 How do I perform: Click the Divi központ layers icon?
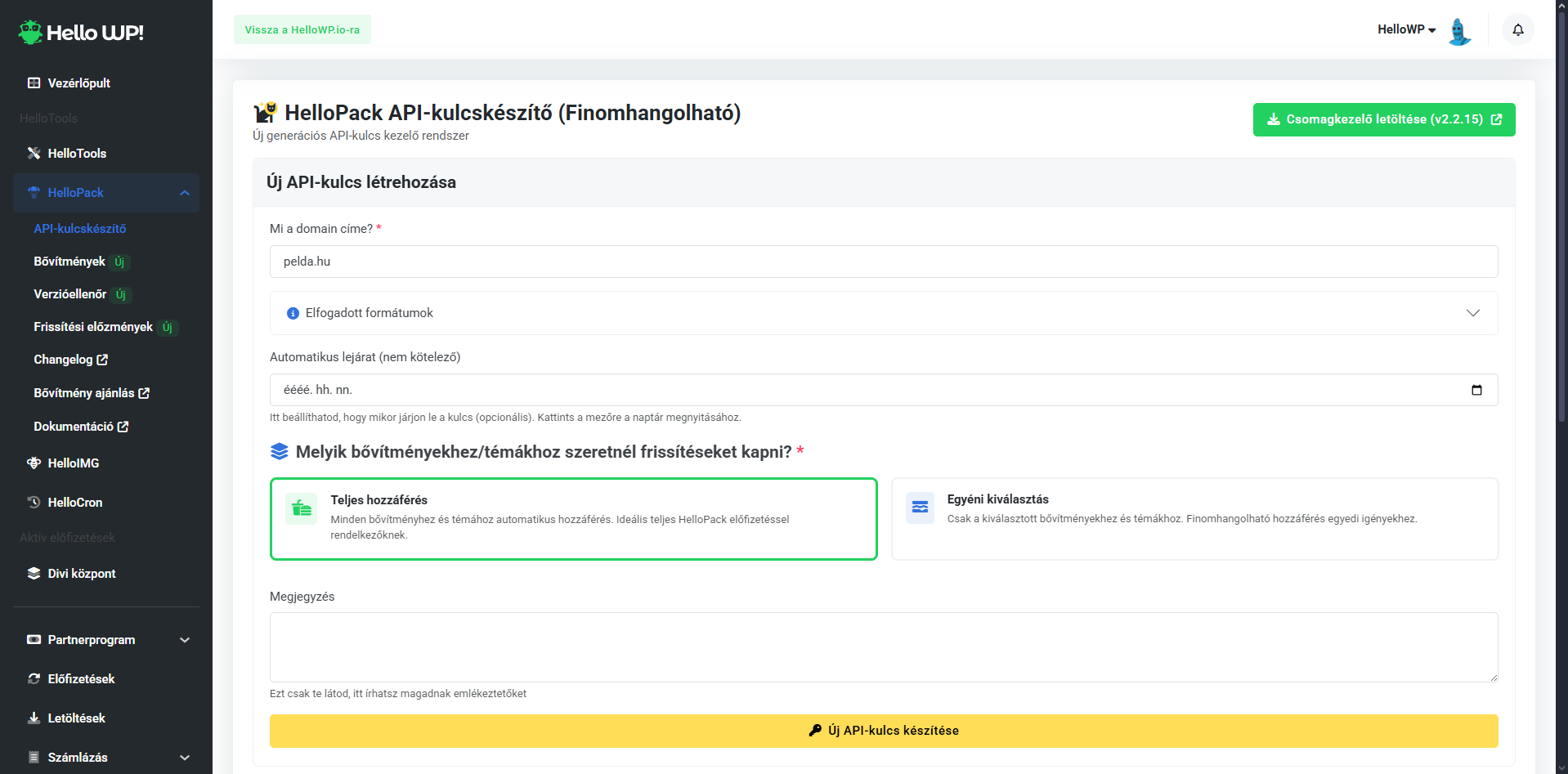pyautogui.click(x=34, y=574)
